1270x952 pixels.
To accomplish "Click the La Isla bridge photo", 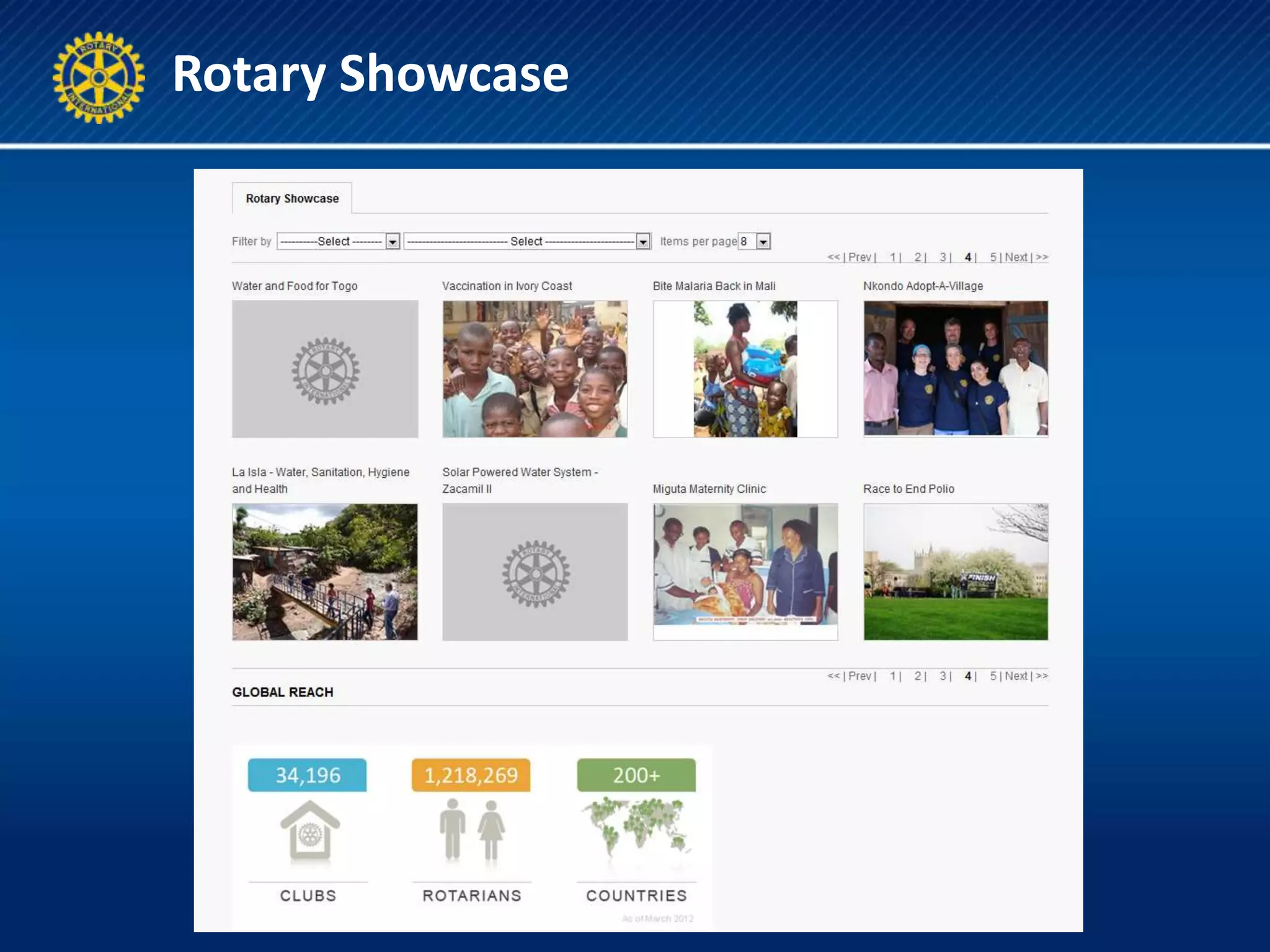I will point(325,572).
